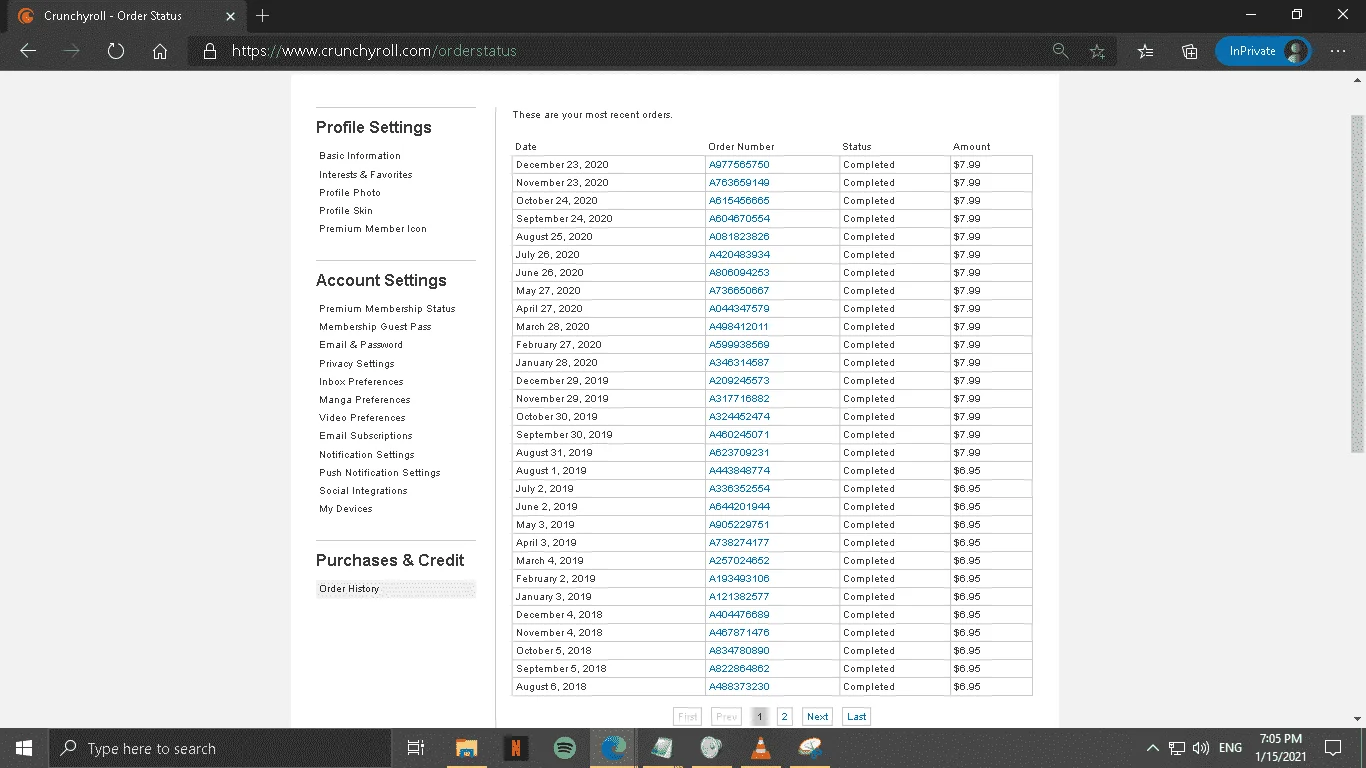Open Inbox Preferences

(361, 382)
